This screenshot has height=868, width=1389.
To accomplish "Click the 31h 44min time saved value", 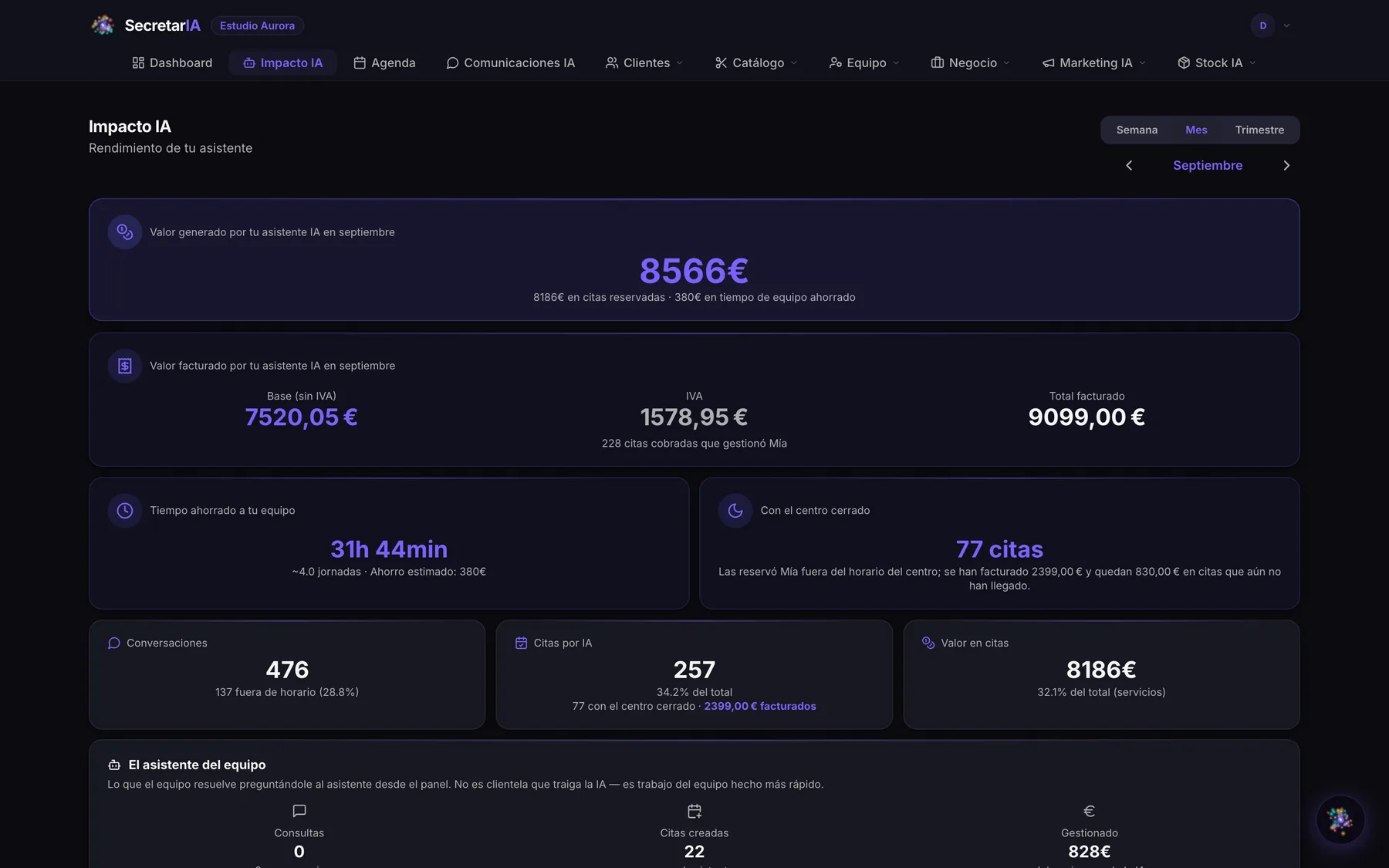I will pyautogui.click(x=389, y=549).
